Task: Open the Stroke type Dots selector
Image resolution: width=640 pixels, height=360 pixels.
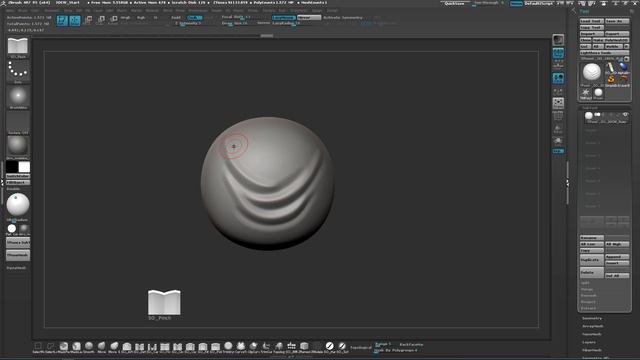Action: click(18, 72)
